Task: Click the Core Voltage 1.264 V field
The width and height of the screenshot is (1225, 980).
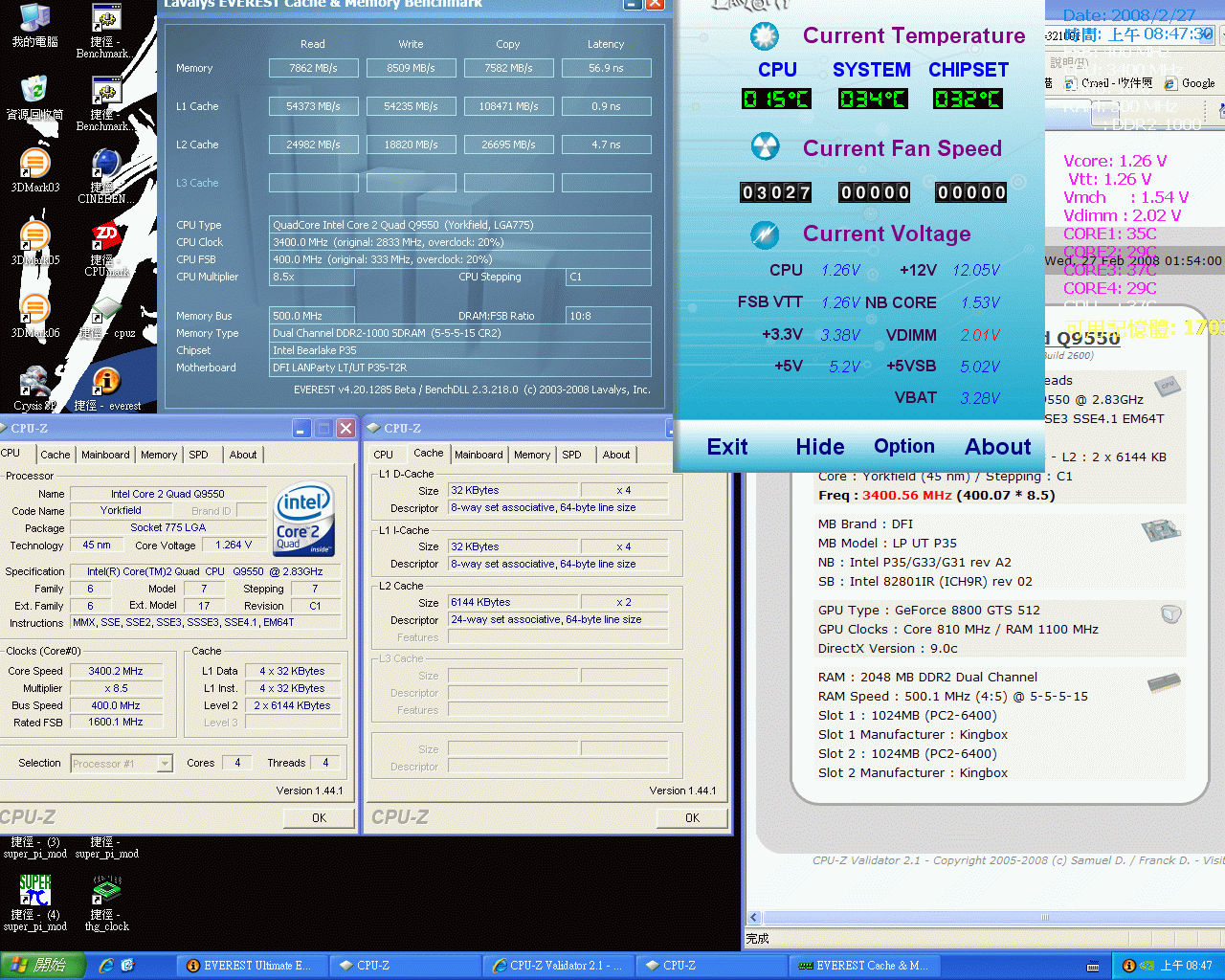Action: tap(234, 546)
